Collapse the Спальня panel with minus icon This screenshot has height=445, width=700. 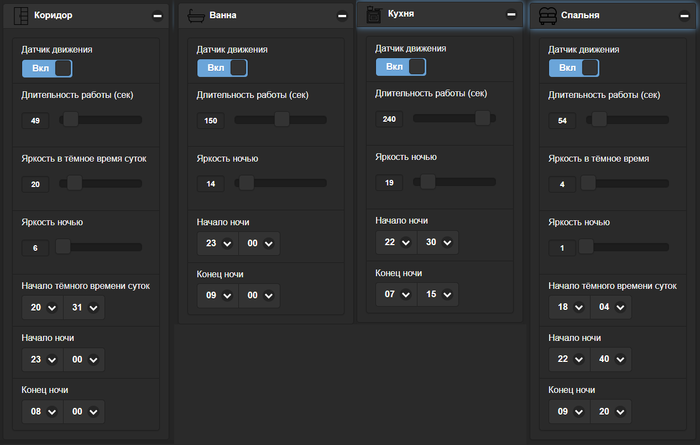pyautogui.click(x=684, y=16)
